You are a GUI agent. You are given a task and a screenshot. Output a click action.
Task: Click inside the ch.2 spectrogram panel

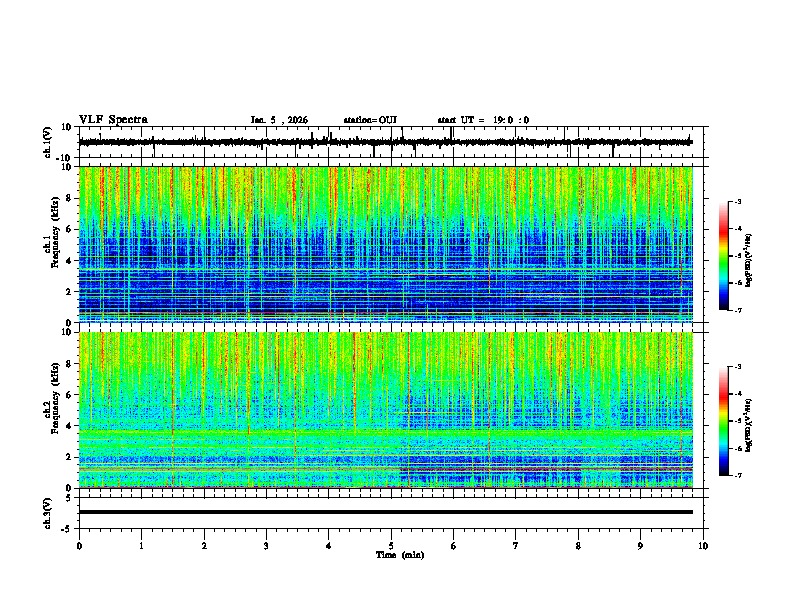pyautogui.click(x=386, y=410)
